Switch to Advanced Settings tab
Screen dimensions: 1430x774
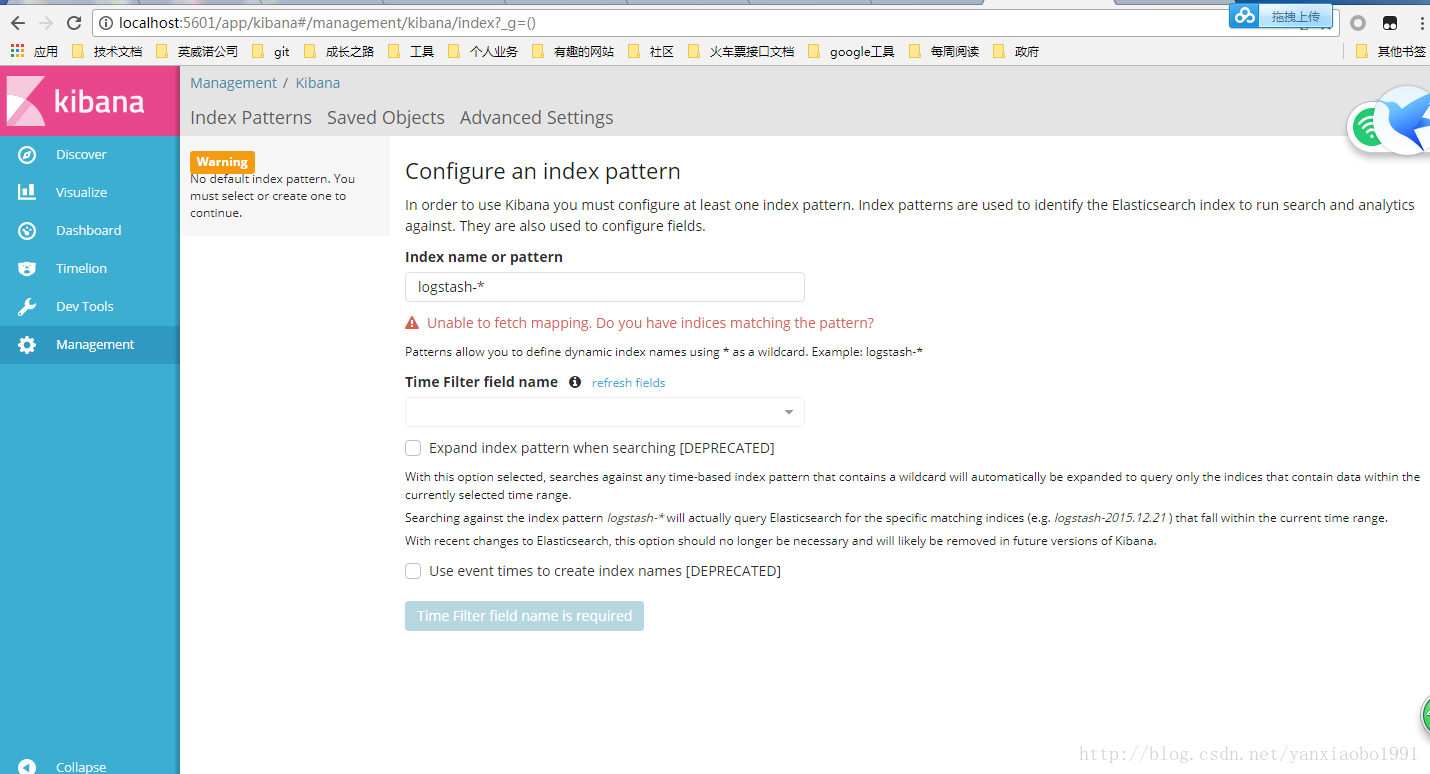coord(537,117)
